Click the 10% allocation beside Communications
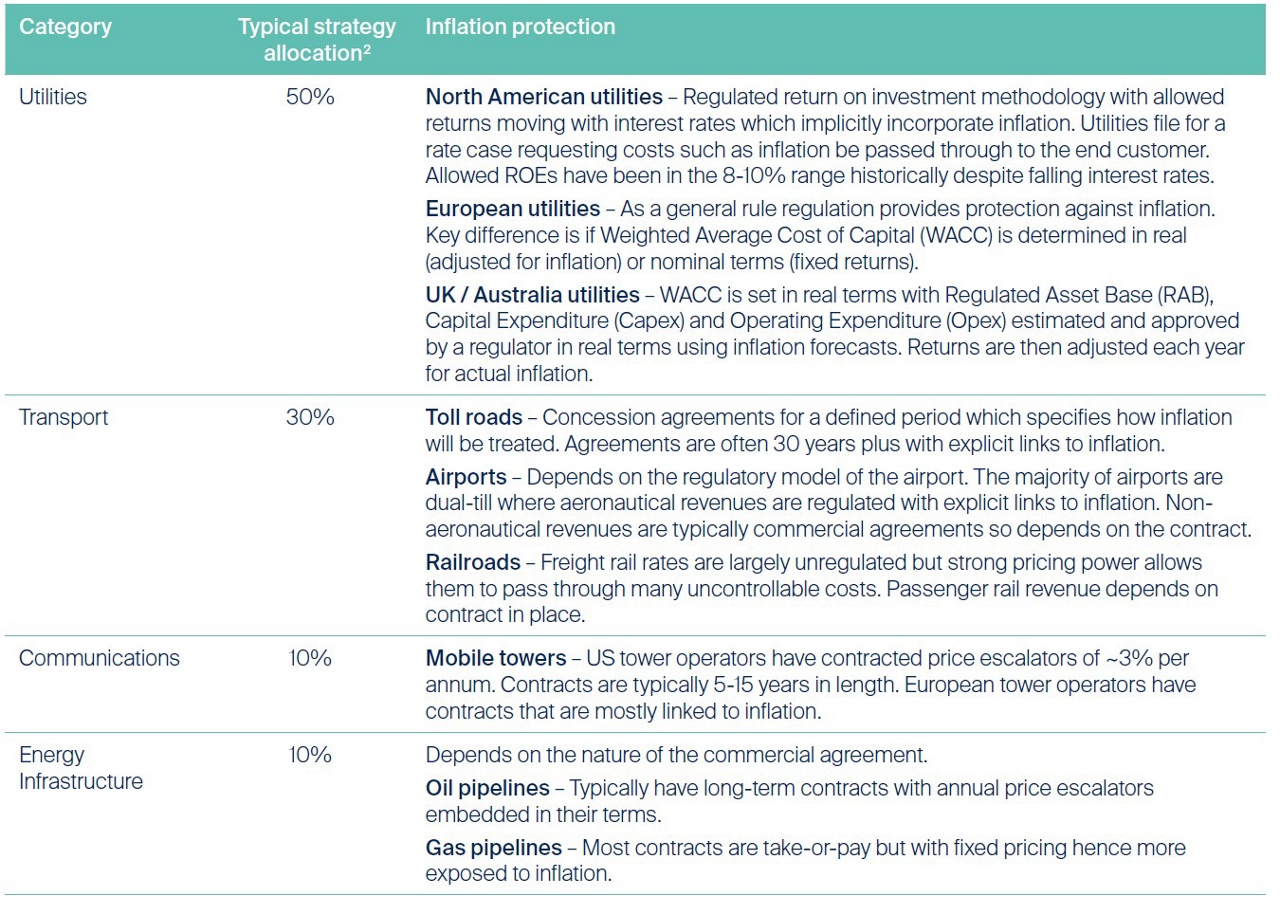Screen dimensions: 1280x898 (x=310, y=658)
